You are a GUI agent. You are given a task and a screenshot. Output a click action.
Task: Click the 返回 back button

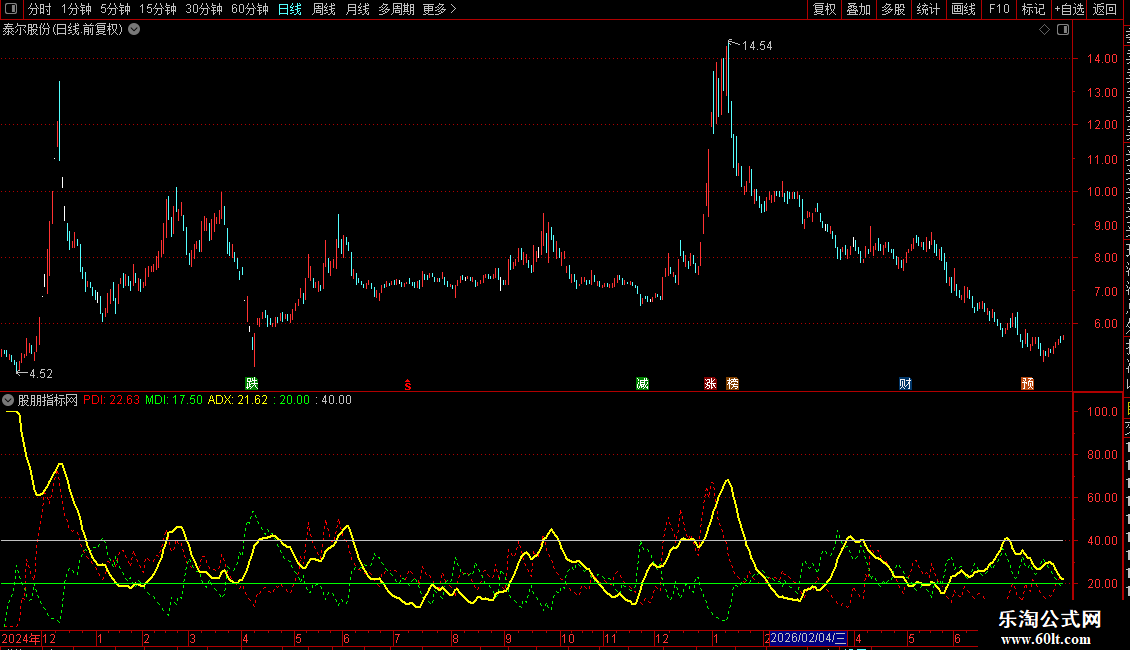[1104, 9]
